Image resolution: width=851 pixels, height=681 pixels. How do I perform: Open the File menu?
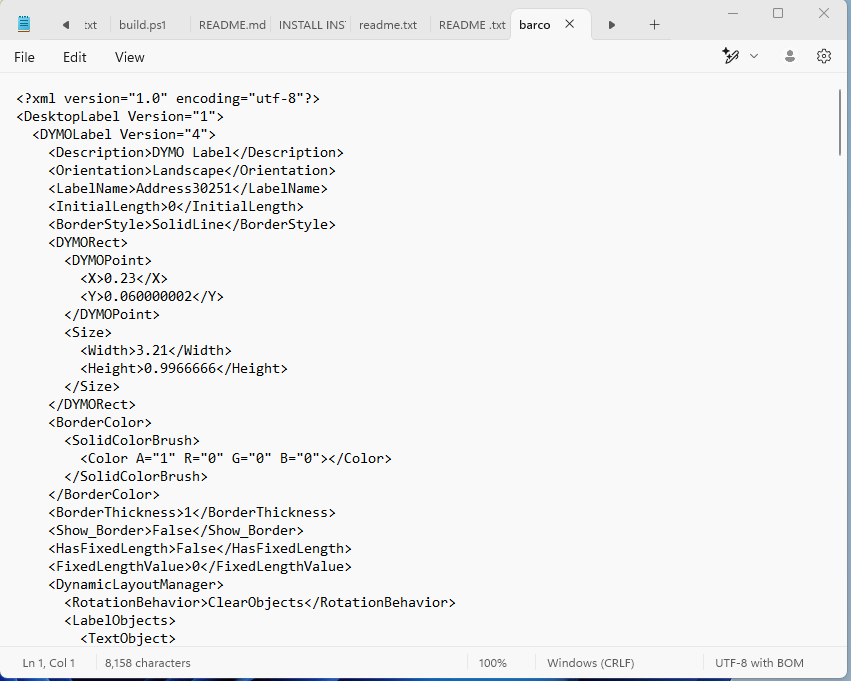pos(24,57)
